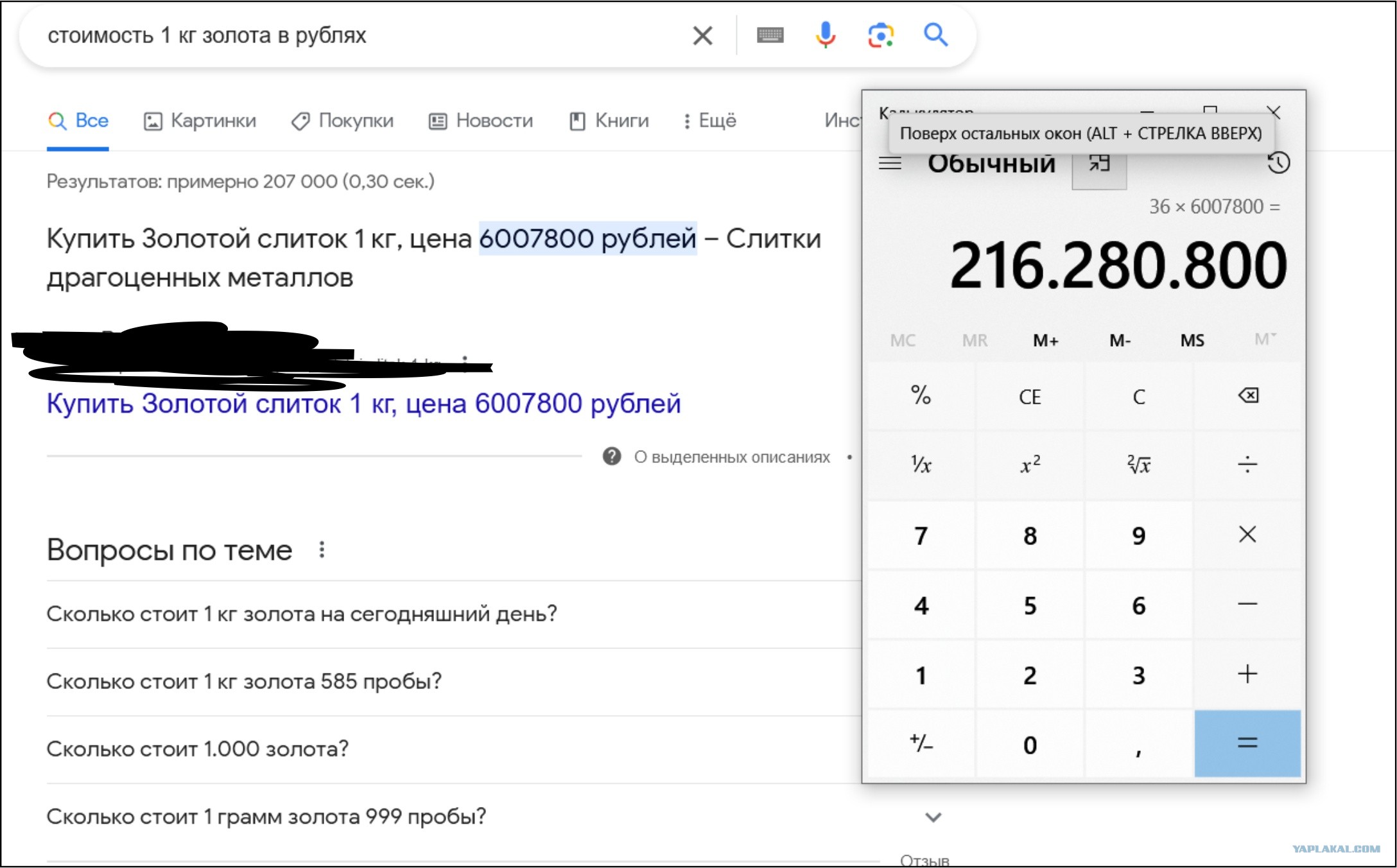Switch to Картинки tab
1397x868 pixels.
click(200, 121)
